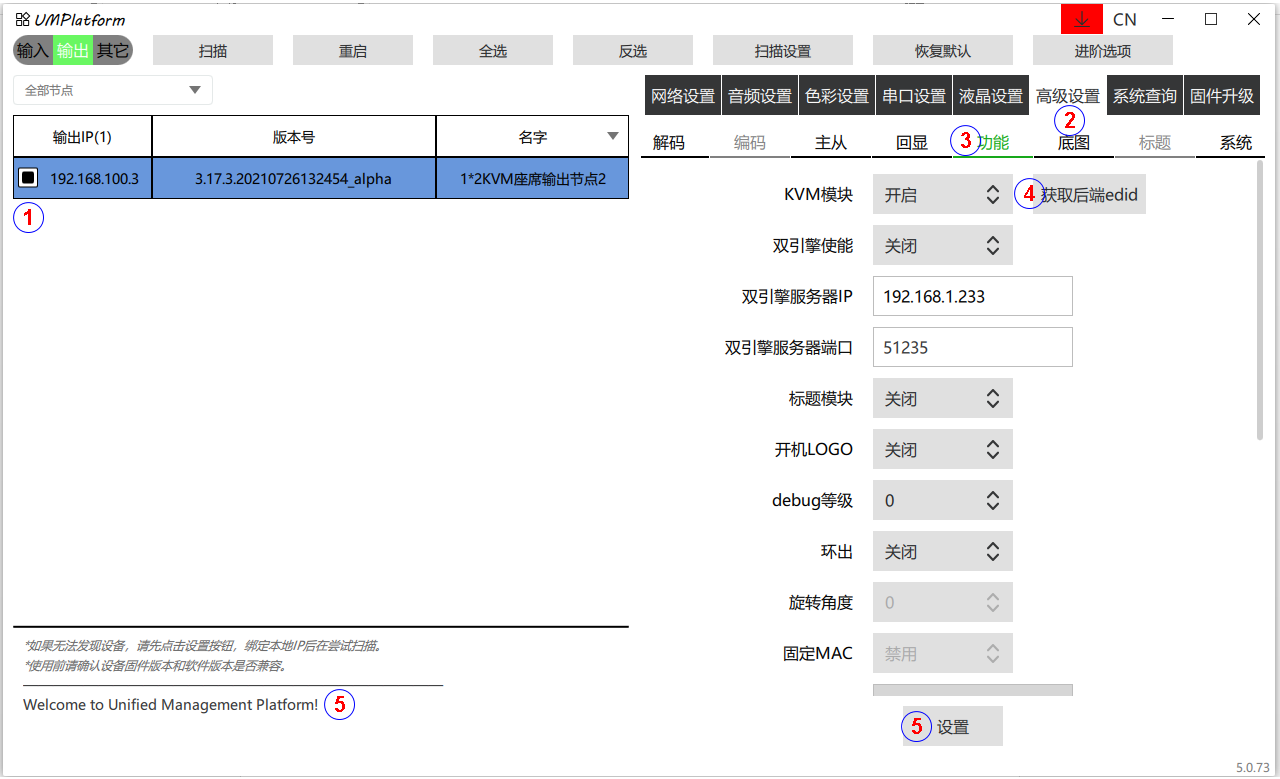Click the 双引擎服务器IP input field
The image size is (1280, 779).
(x=972, y=297)
